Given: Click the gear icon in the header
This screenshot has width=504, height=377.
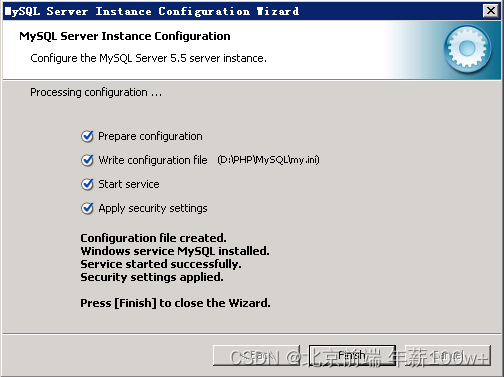Looking at the screenshot, I should [467, 49].
